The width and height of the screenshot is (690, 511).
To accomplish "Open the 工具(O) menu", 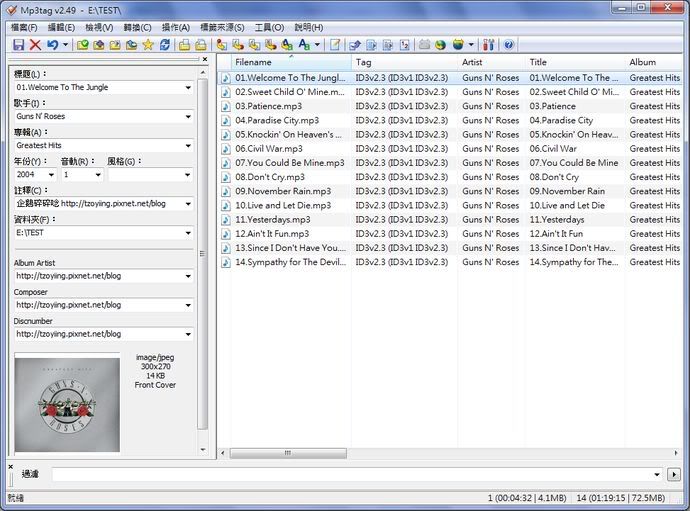I will click(x=269, y=27).
